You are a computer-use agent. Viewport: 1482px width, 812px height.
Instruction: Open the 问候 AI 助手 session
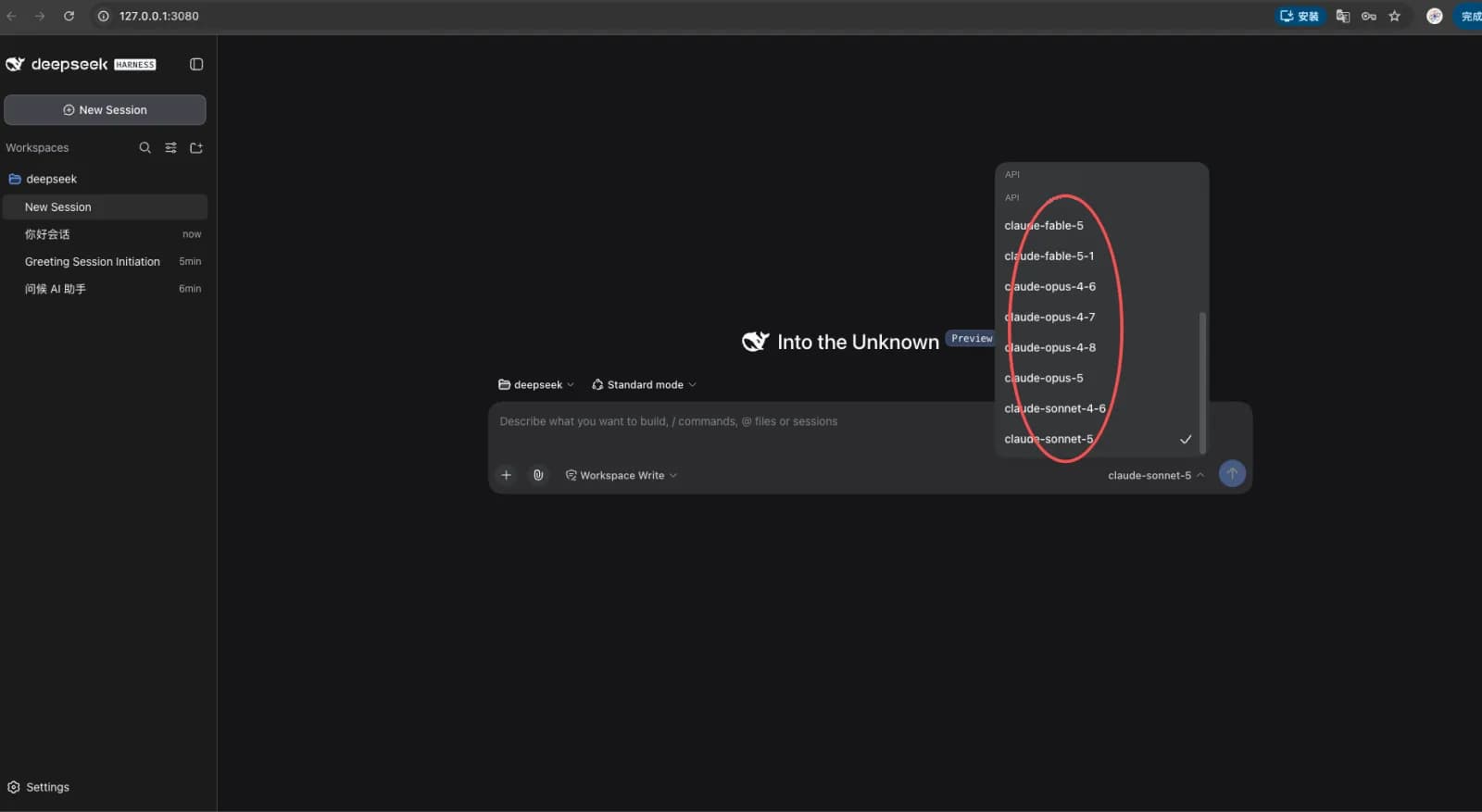tap(105, 289)
